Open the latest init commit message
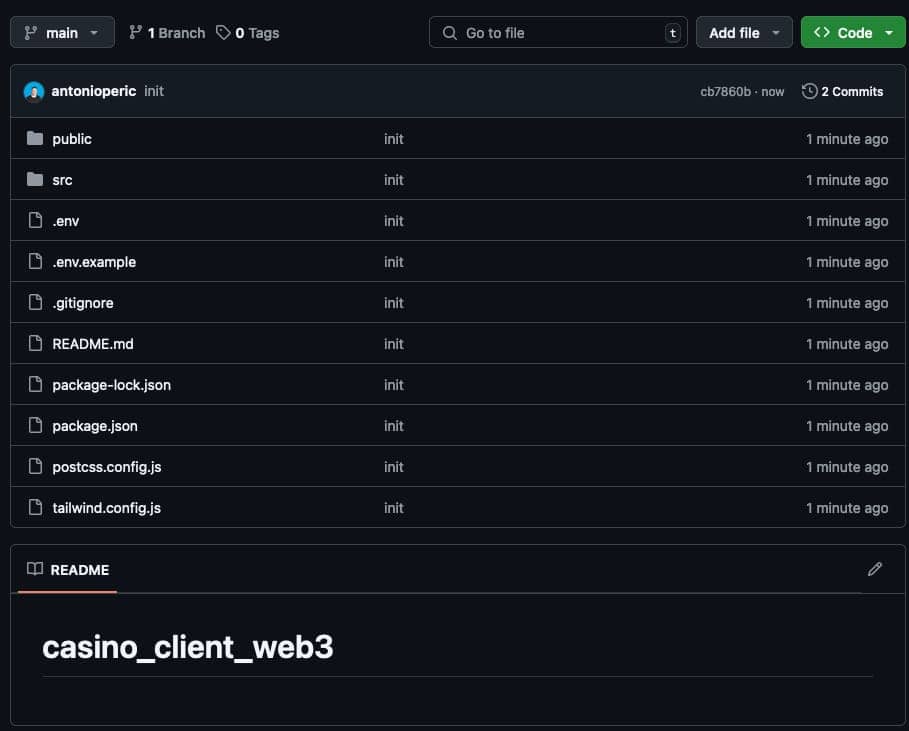The height and width of the screenshot is (731, 909). click(154, 91)
